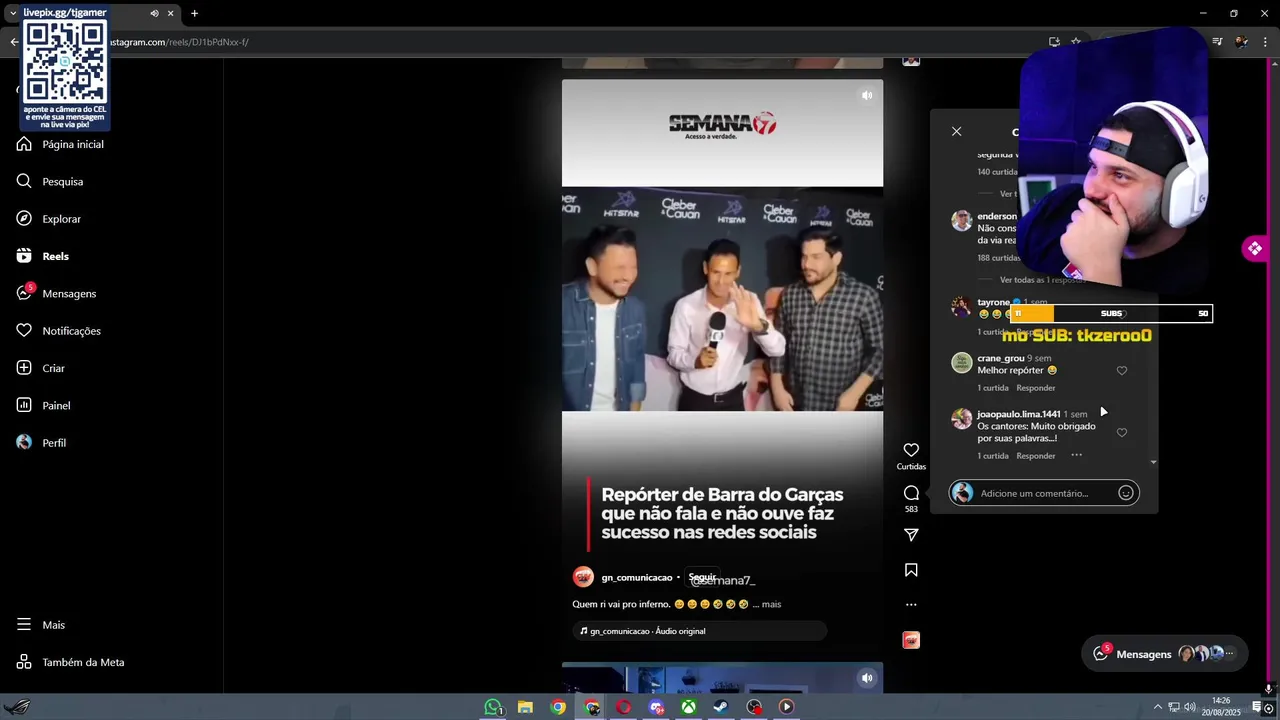Open crane_grou username profile
This screenshot has width=1280, height=720.
coord(1000,358)
